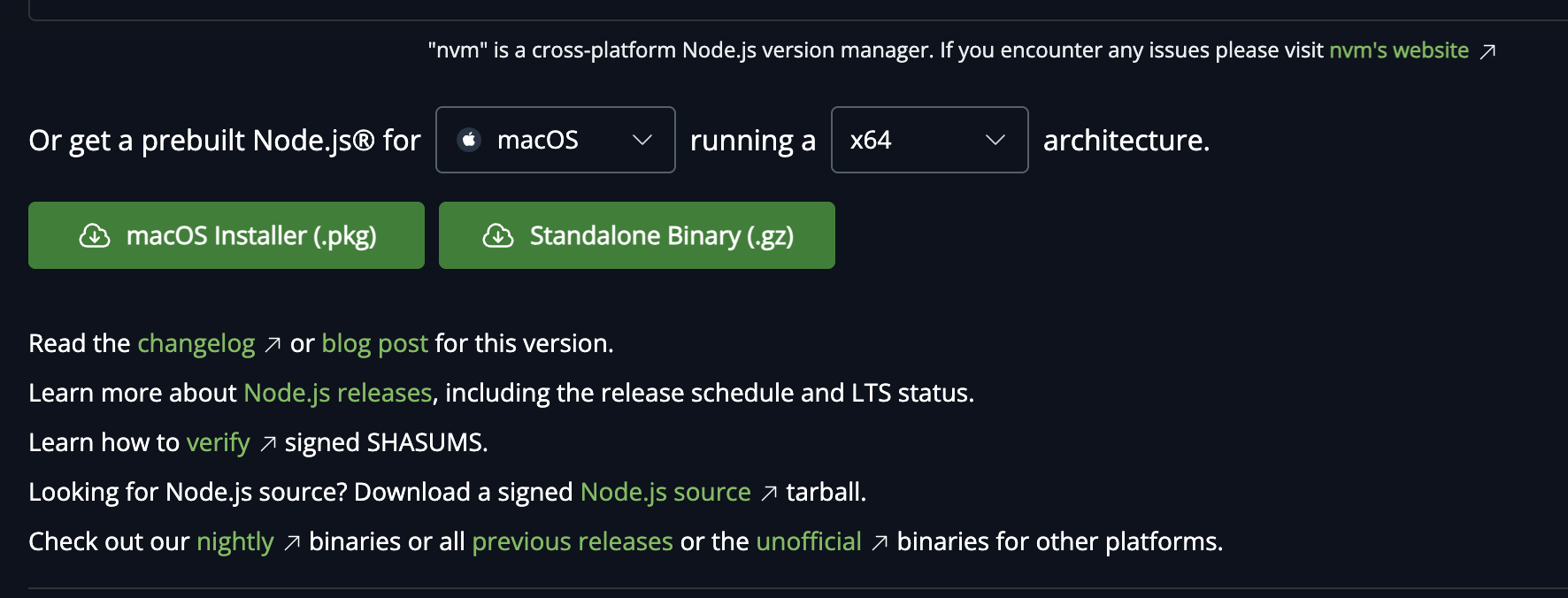Open the blog post link
Image resolution: width=1568 pixels, height=598 pixels.
375,343
